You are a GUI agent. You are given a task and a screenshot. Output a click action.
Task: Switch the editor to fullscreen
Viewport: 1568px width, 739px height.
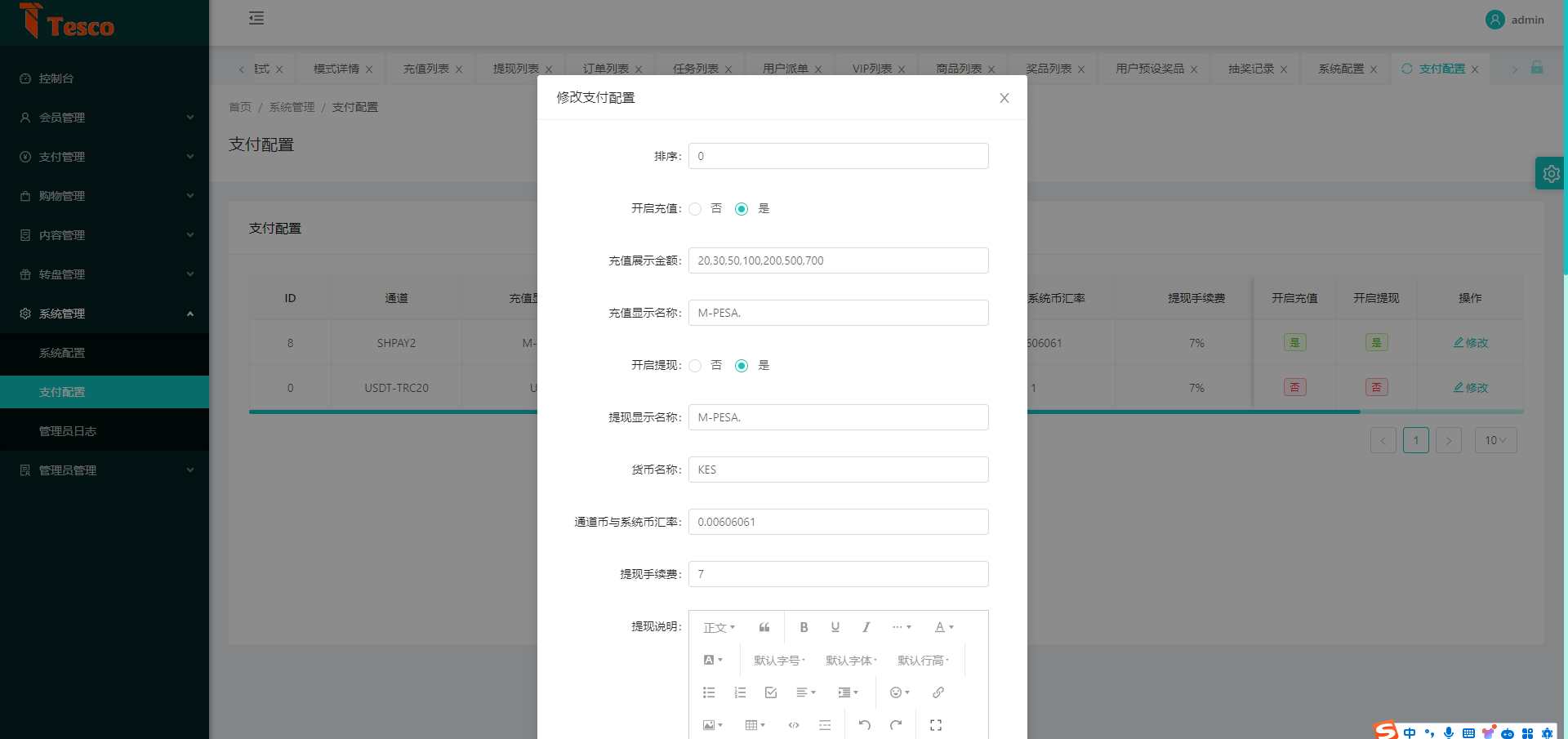click(936, 725)
